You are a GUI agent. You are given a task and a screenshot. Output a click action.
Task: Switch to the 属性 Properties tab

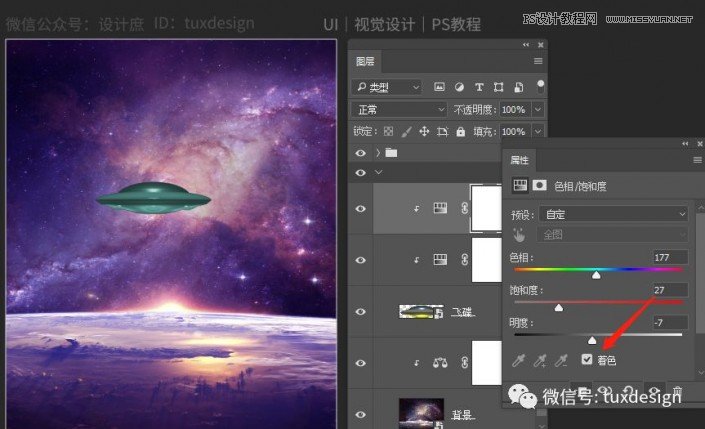pos(519,160)
